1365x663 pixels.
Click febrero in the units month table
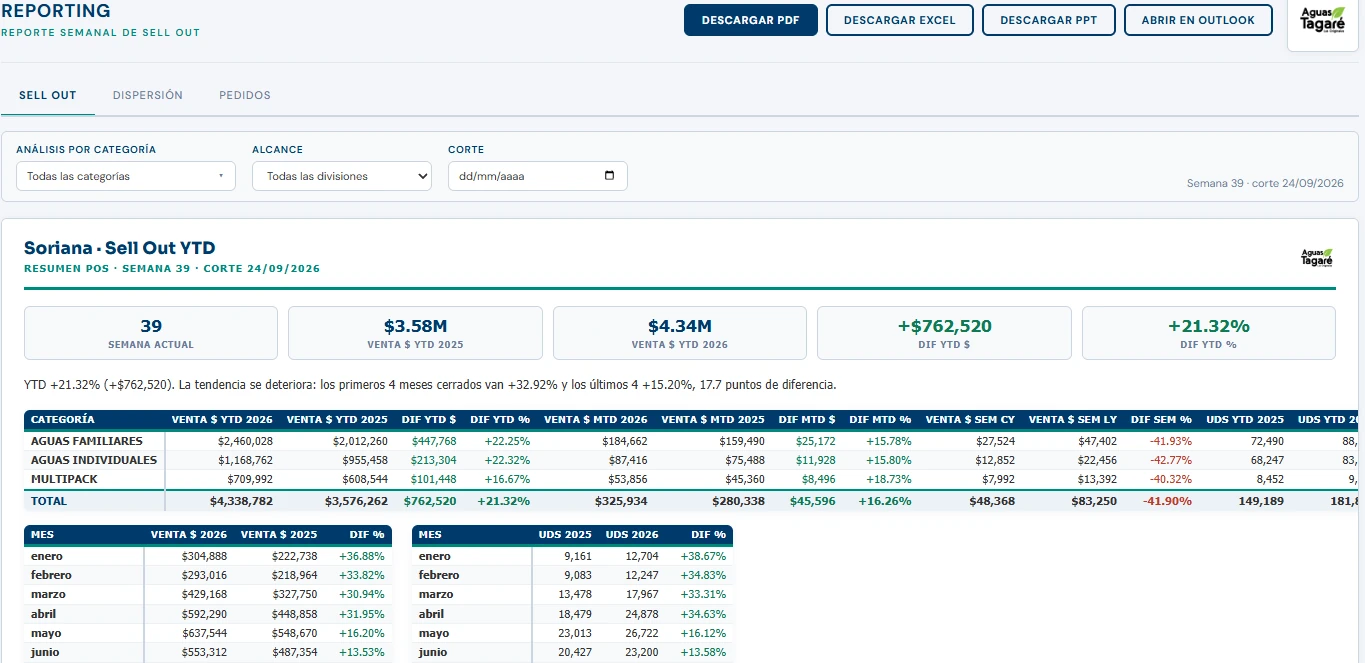pos(439,575)
